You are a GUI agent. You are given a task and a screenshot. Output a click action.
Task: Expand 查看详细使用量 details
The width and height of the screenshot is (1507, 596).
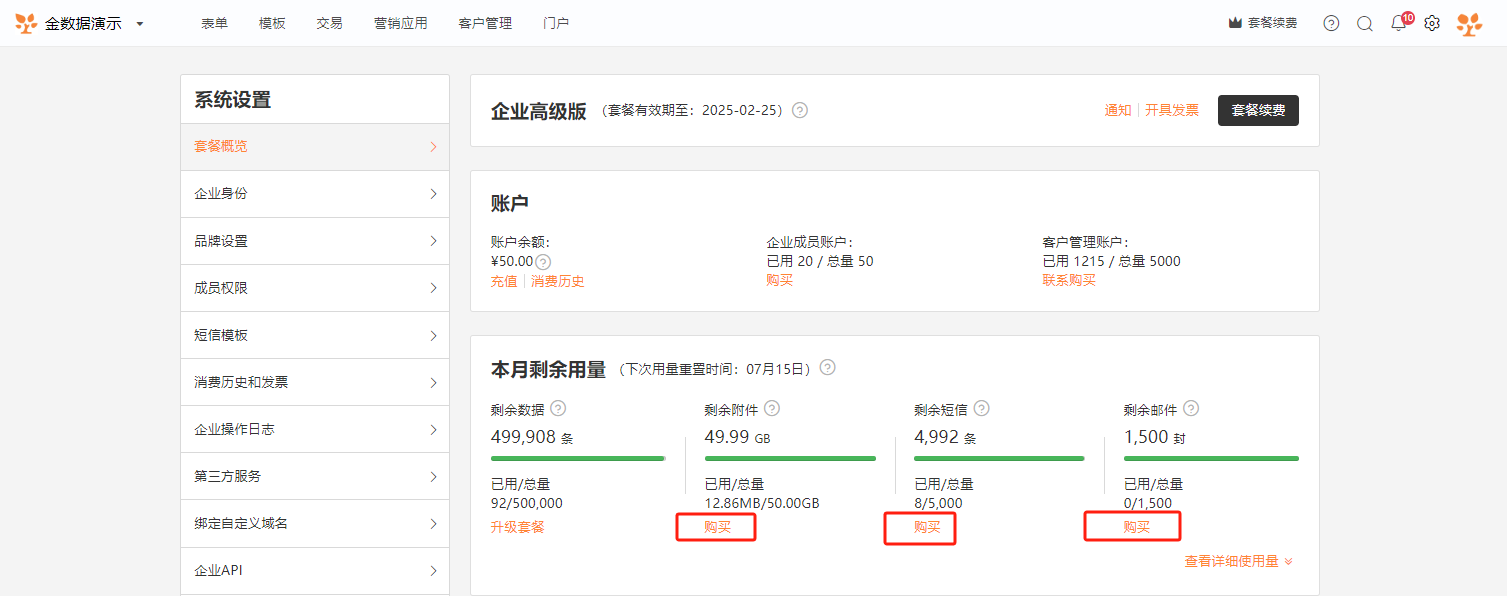coord(1239,562)
